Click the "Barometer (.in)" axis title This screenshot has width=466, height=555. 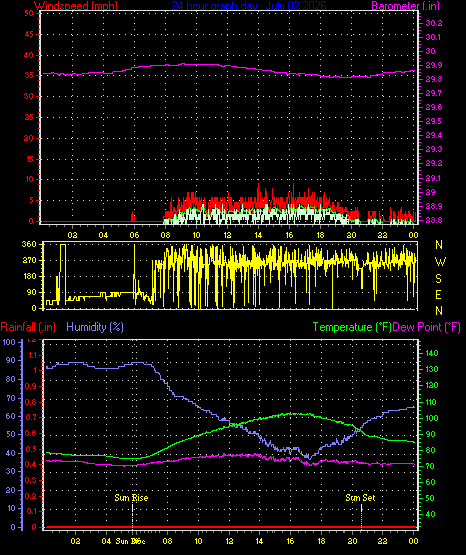[x=405, y=6]
